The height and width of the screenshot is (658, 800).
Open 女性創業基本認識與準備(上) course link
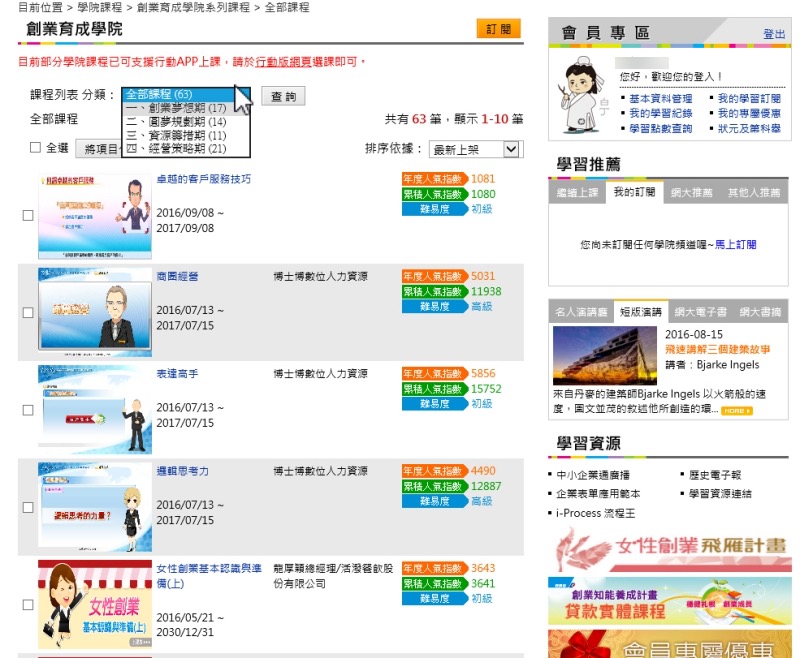pos(209,576)
